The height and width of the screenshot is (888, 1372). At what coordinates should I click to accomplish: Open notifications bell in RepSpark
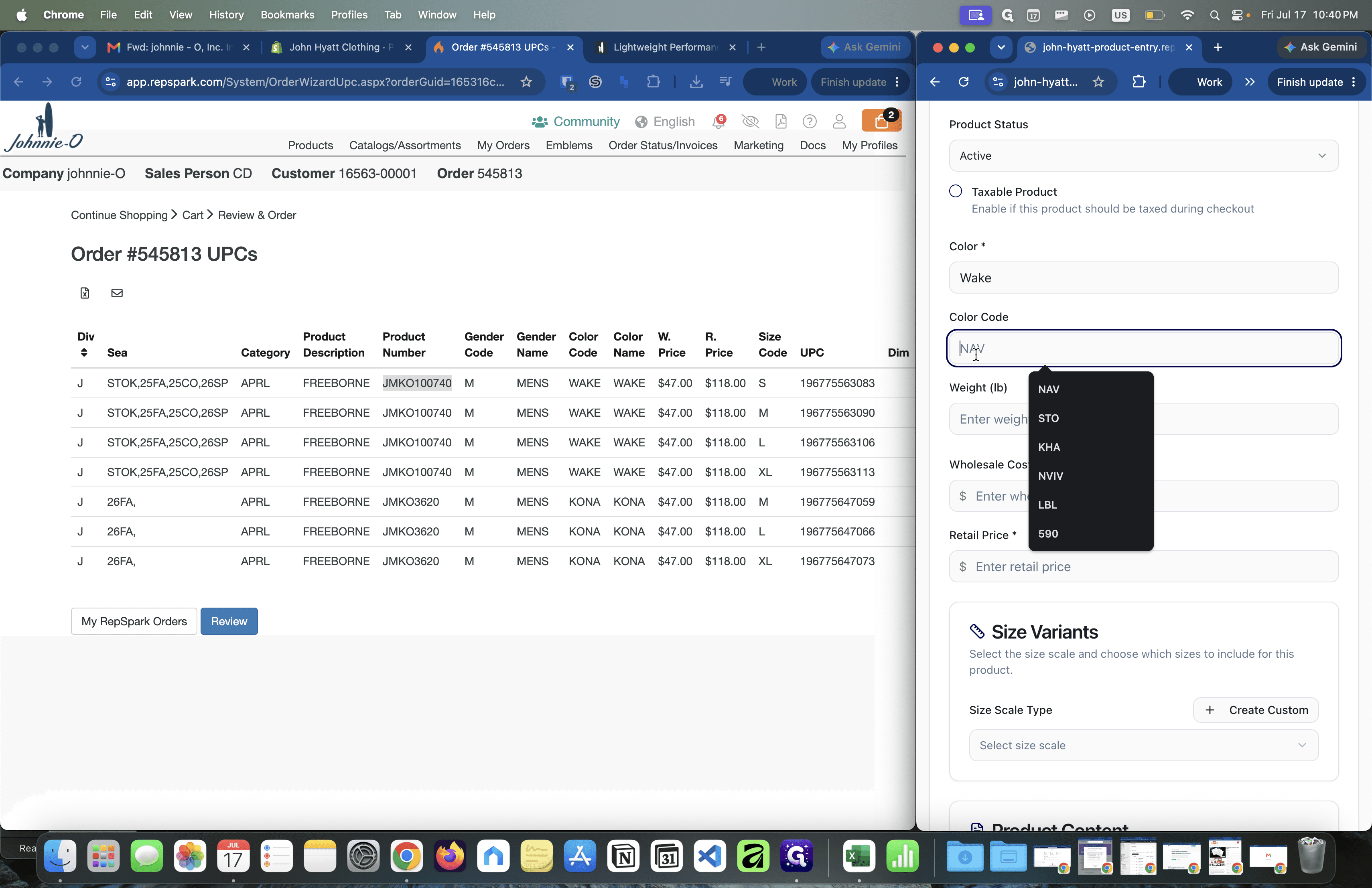[x=719, y=121]
